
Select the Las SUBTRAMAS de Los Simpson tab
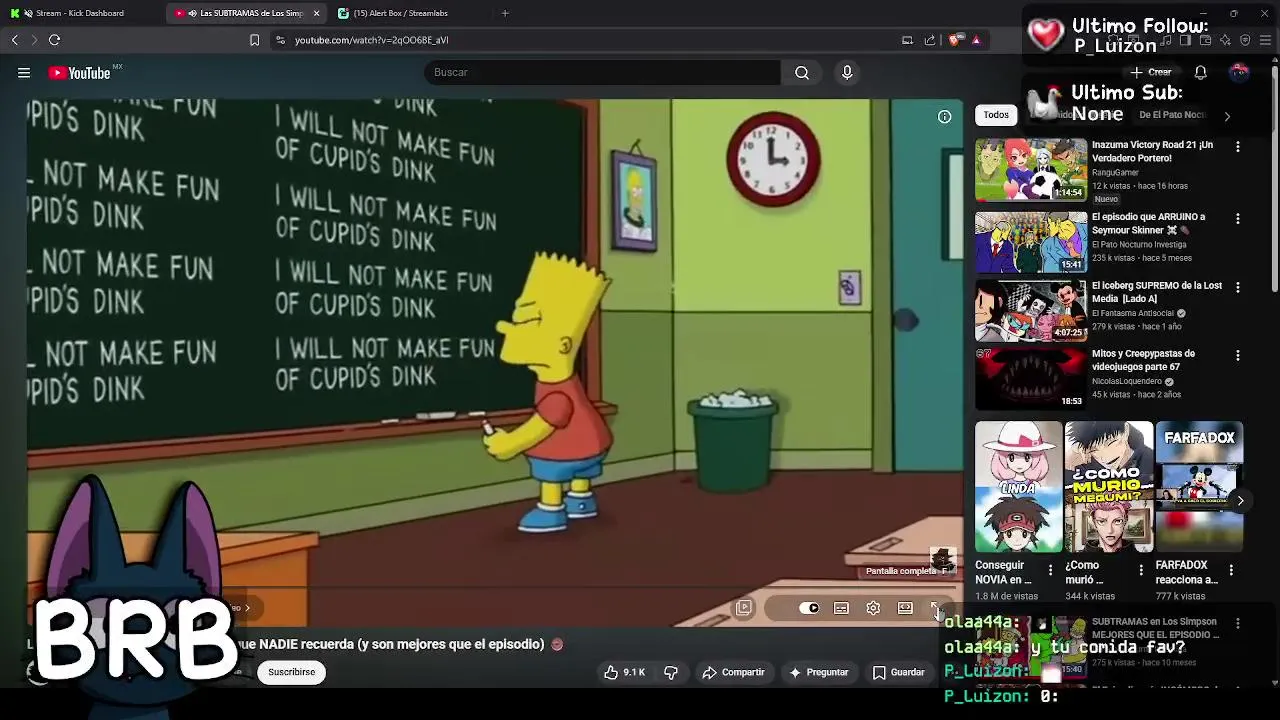[x=247, y=13]
